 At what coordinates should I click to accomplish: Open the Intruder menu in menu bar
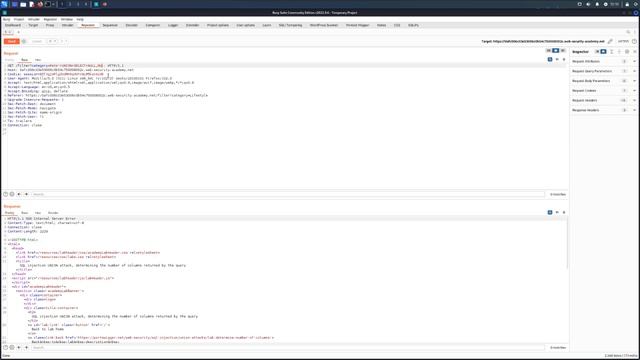(34, 19)
